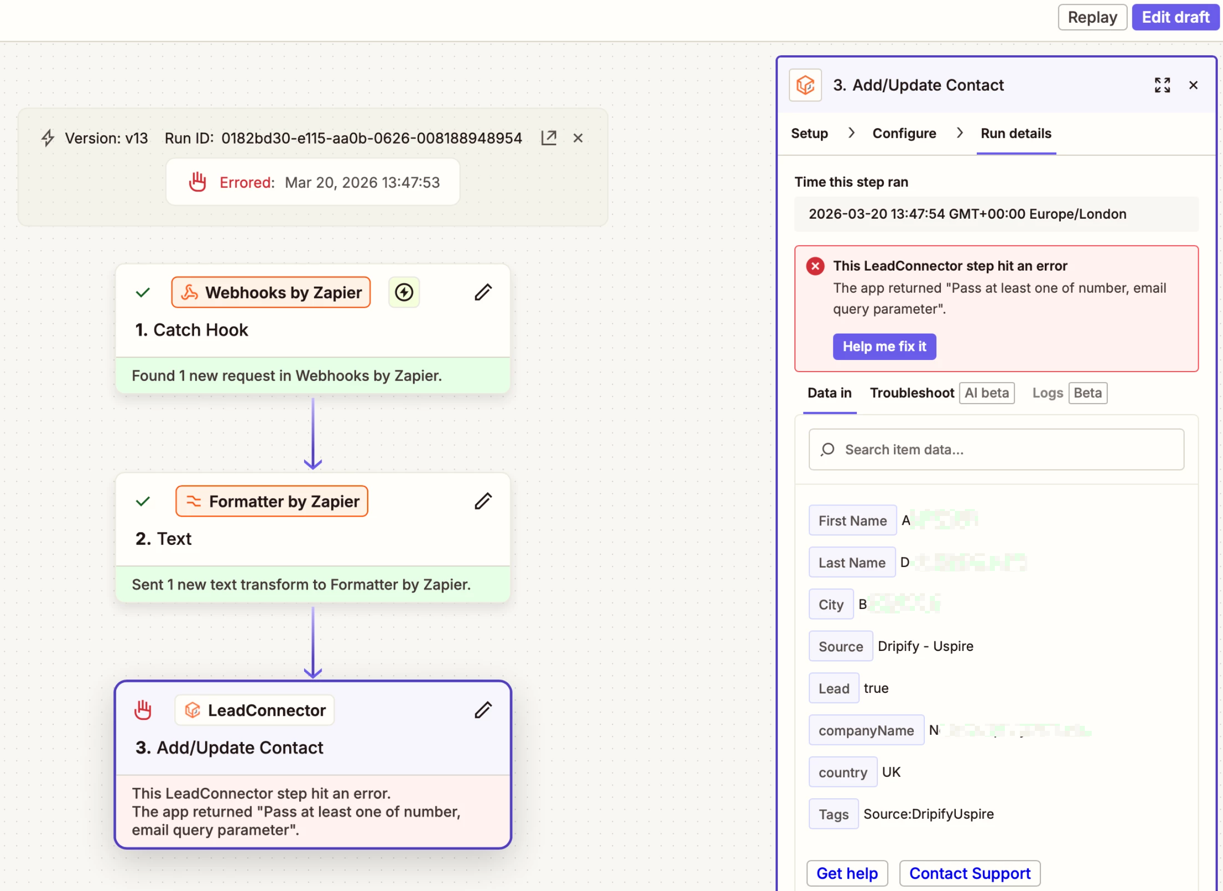Open the Logs beta tab
Screen dimensions: 1223x891
[x=1047, y=393]
